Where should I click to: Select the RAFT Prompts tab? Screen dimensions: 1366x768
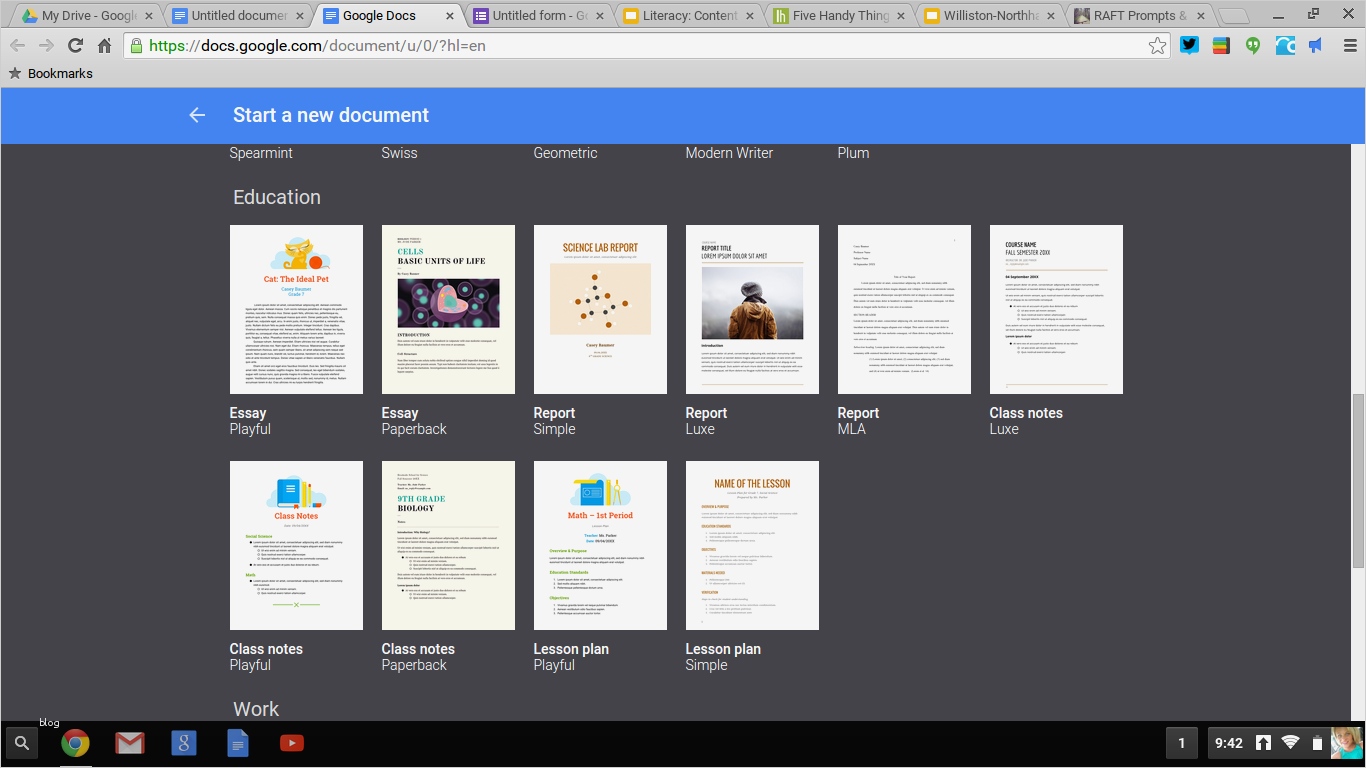pyautogui.click(x=1134, y=16)
